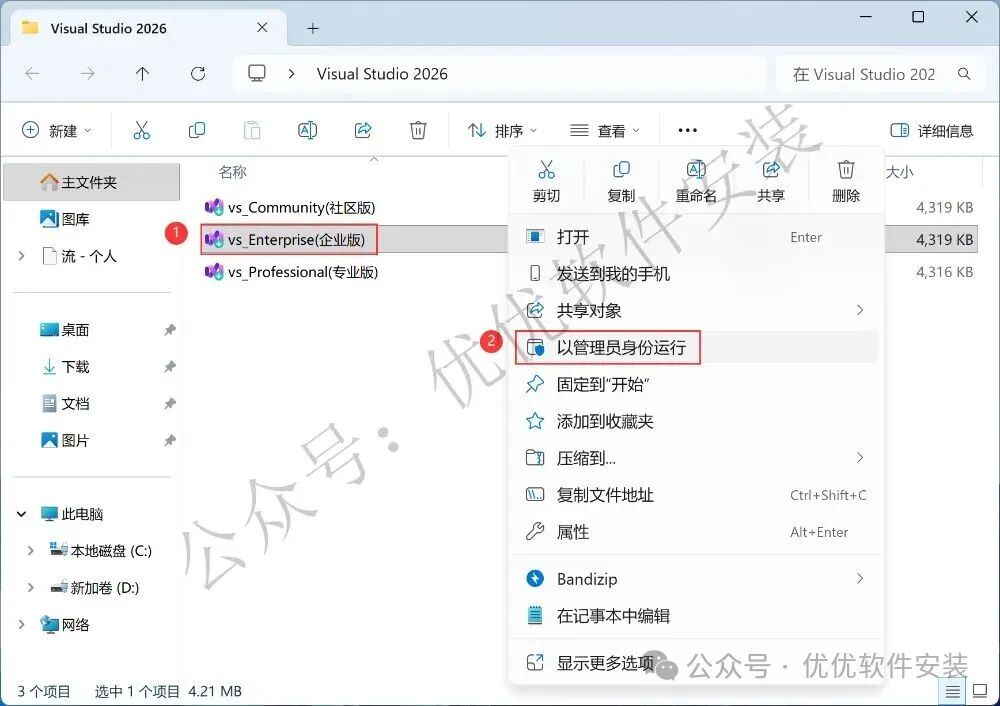Close the Visual Studio 2026 tab
1000x706 pixels.
click(262, 27)
